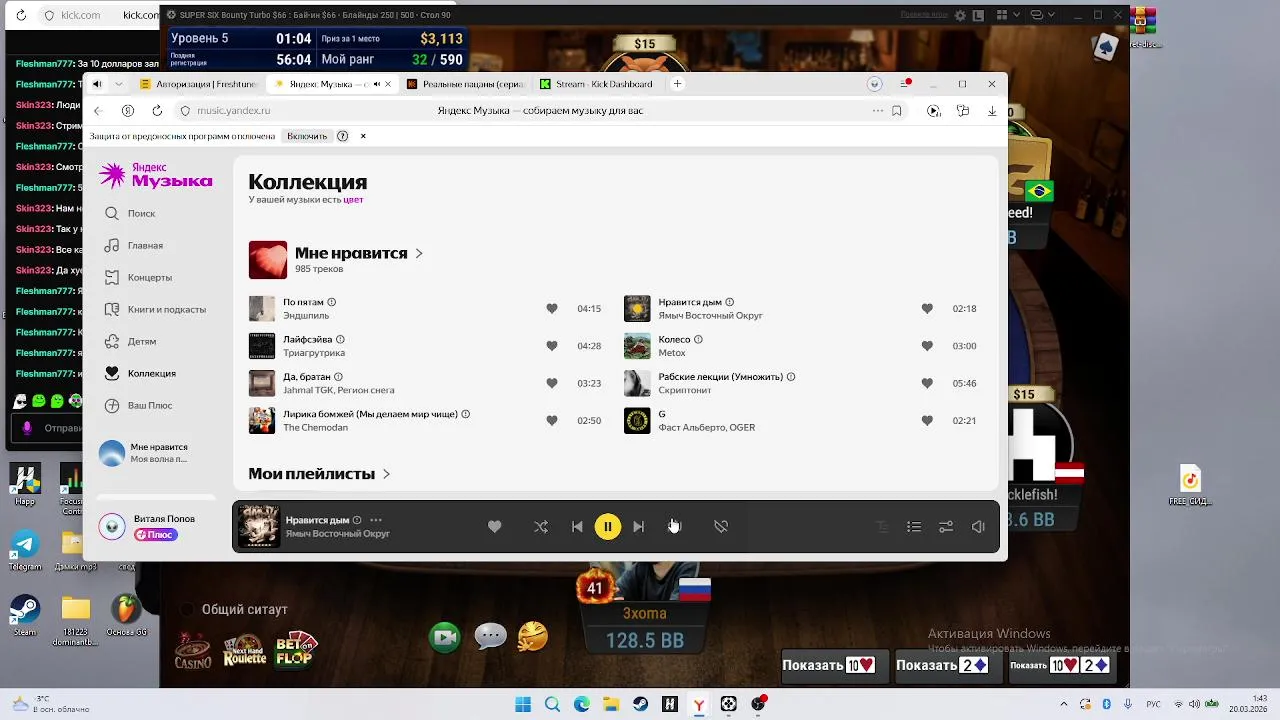The height and width of the screenshot is (720, 1280).
Task: Click Включить in the protection notice bar
Action: [307, 136]
